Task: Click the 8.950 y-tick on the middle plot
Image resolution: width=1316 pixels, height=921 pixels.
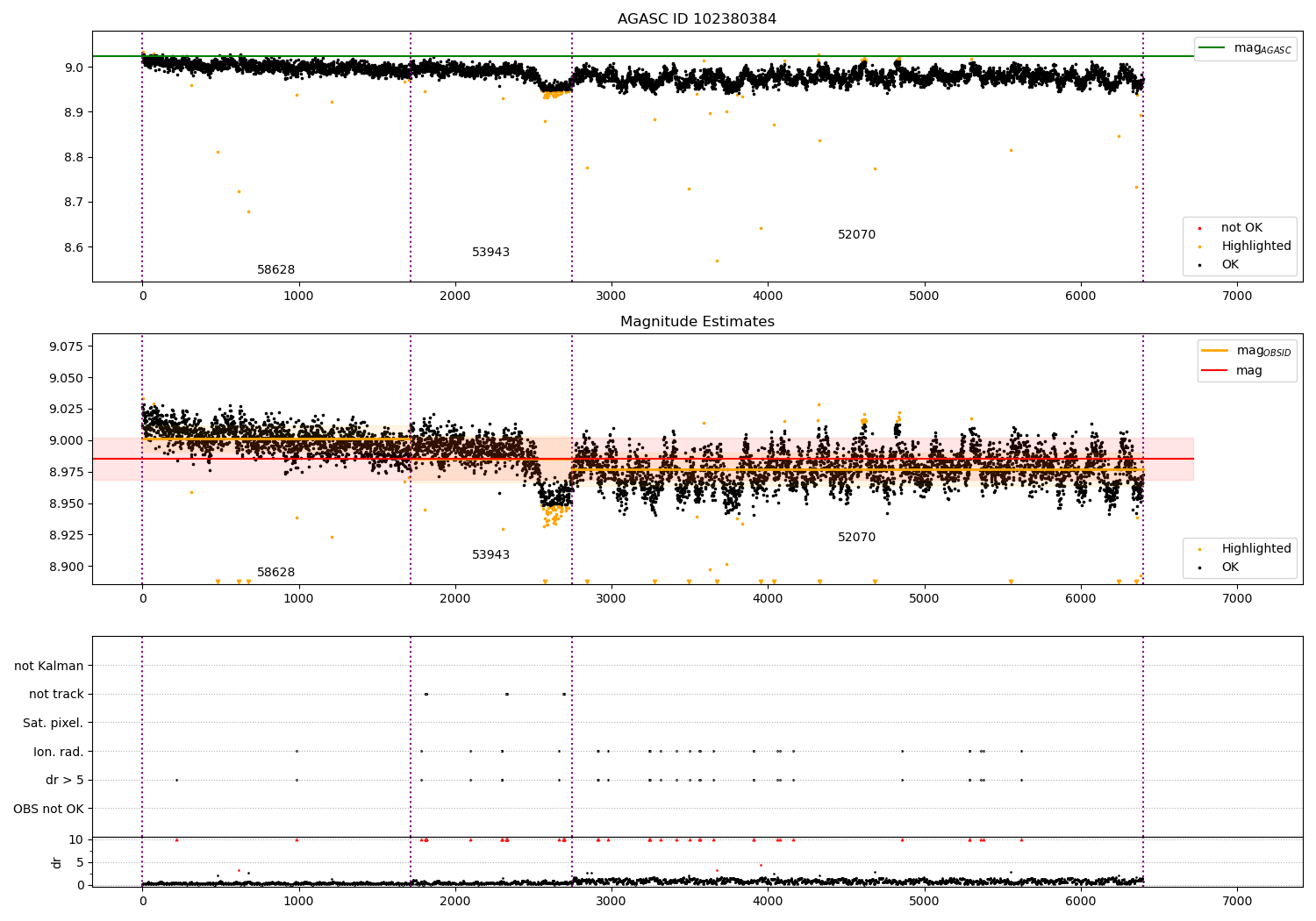Action: pos(67,503)
